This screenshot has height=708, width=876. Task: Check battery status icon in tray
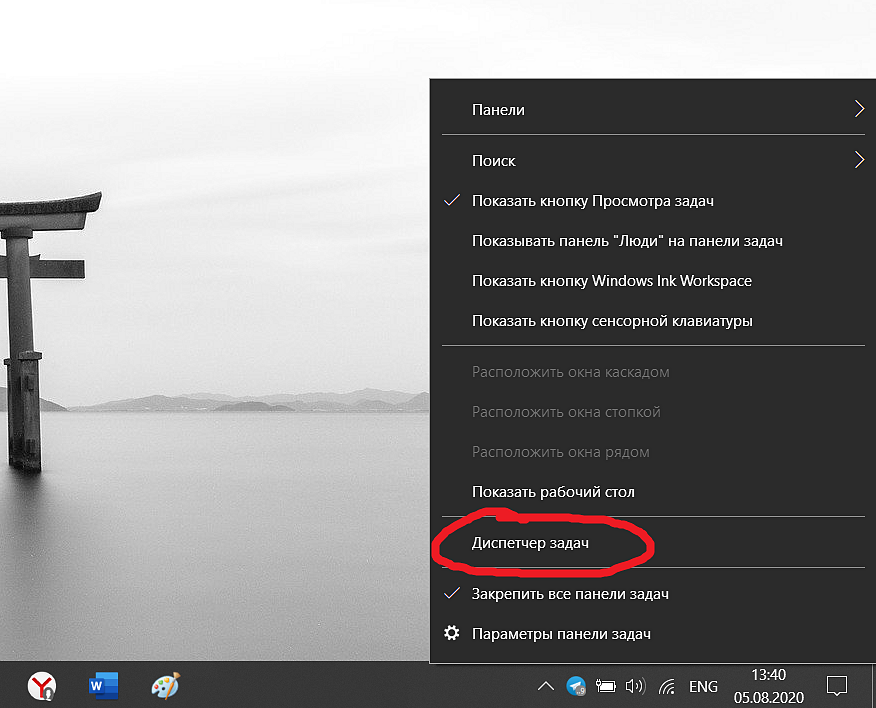[x=606, y=686]
